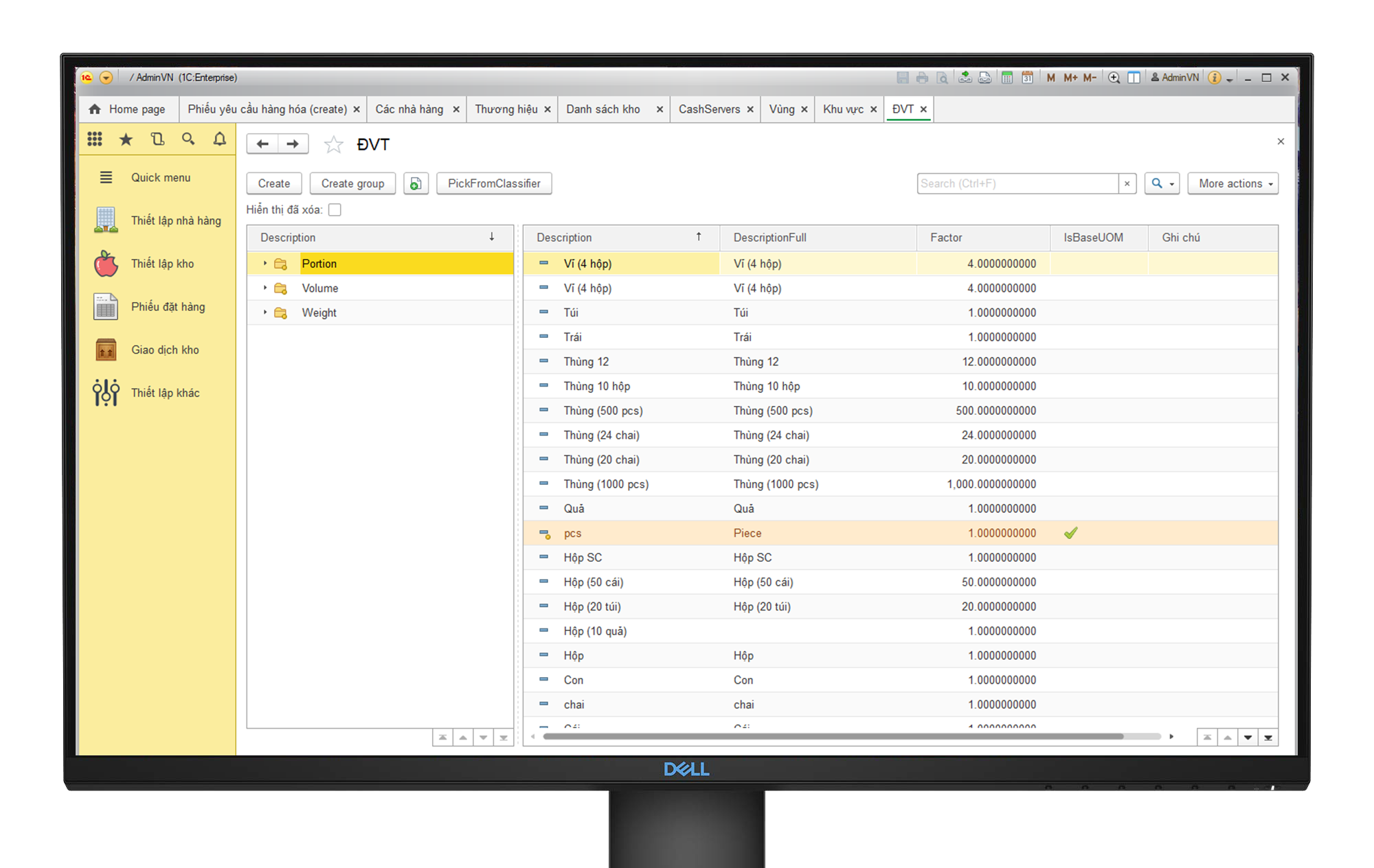Click the PickFromClassifier button
The width and height of the screenshot is (1374, 868).
[x=494, y=183]
